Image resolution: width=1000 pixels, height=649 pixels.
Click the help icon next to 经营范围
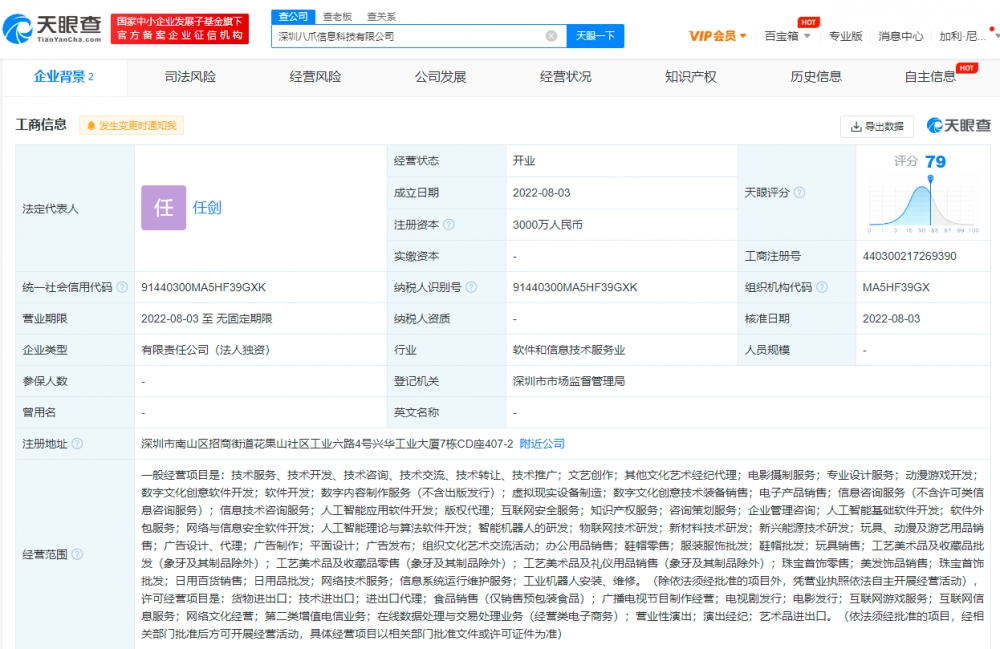77,554
